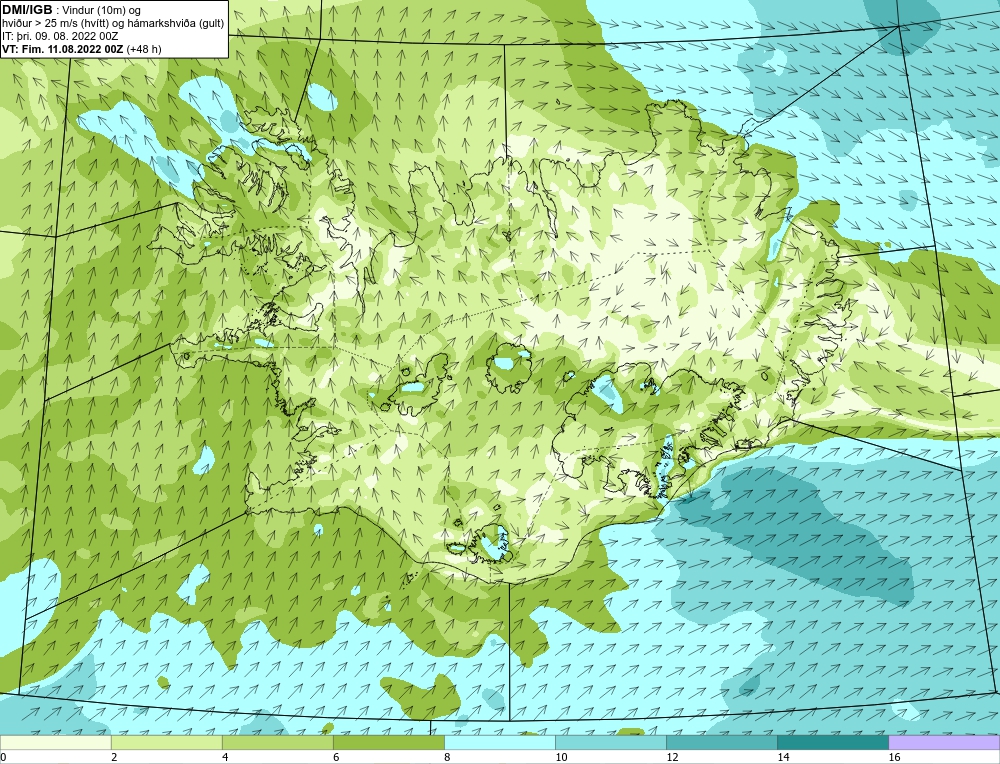This screenshot has height=764, width=1000.
Task: Click the pale yellow 0–2 legend swatch
Action: coord(56,742)
